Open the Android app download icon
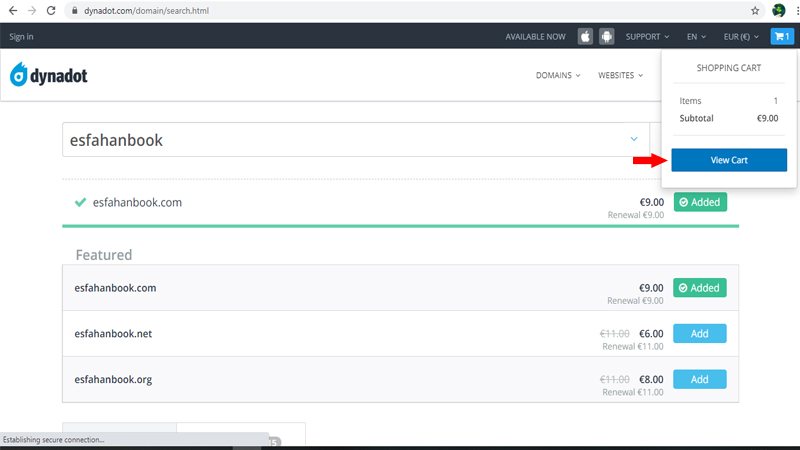The height and width of the screenshot is (450, 800). click(607, 37)
